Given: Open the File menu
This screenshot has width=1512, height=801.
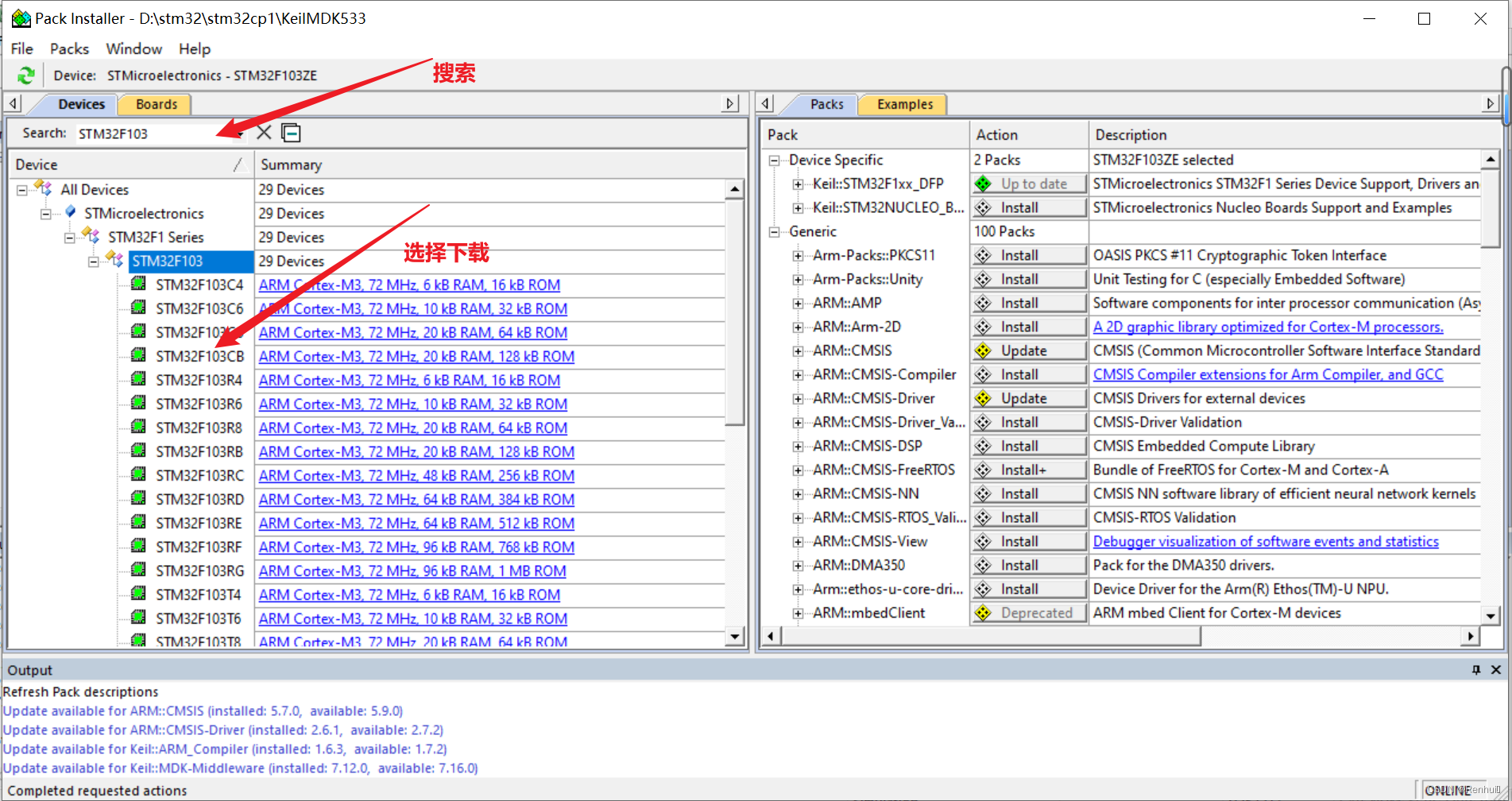Looking at the screenshot, I should [x=22, y=48].
